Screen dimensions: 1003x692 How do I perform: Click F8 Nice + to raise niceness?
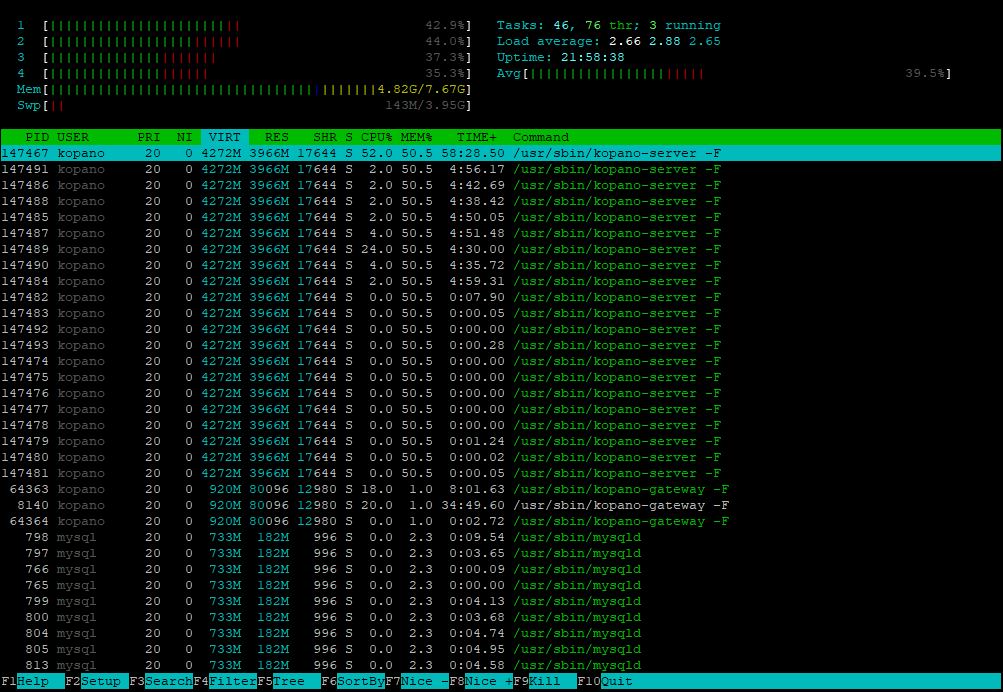point(481,681)
